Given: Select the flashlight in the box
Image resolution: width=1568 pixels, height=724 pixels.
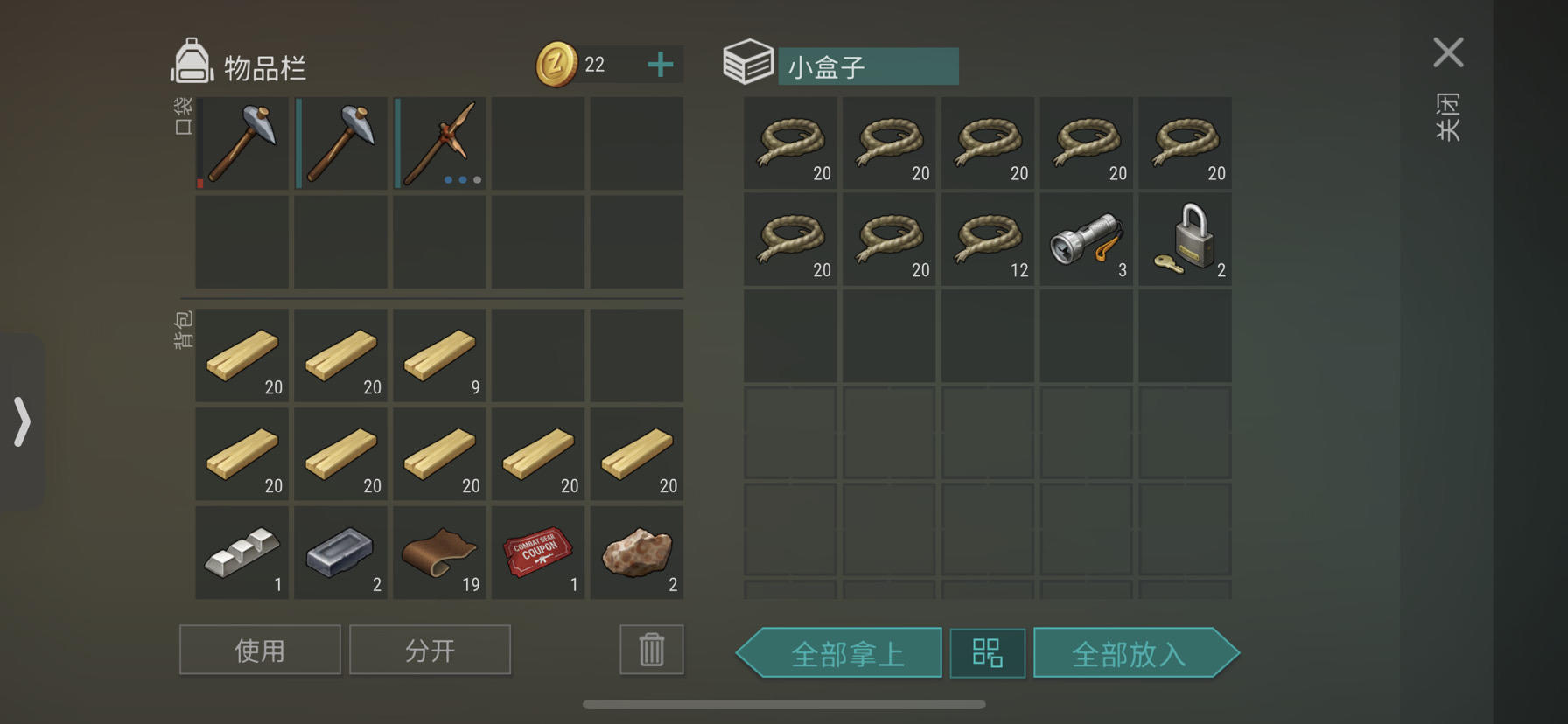Looking at the screenshot, I should [x=1086, y=239].
